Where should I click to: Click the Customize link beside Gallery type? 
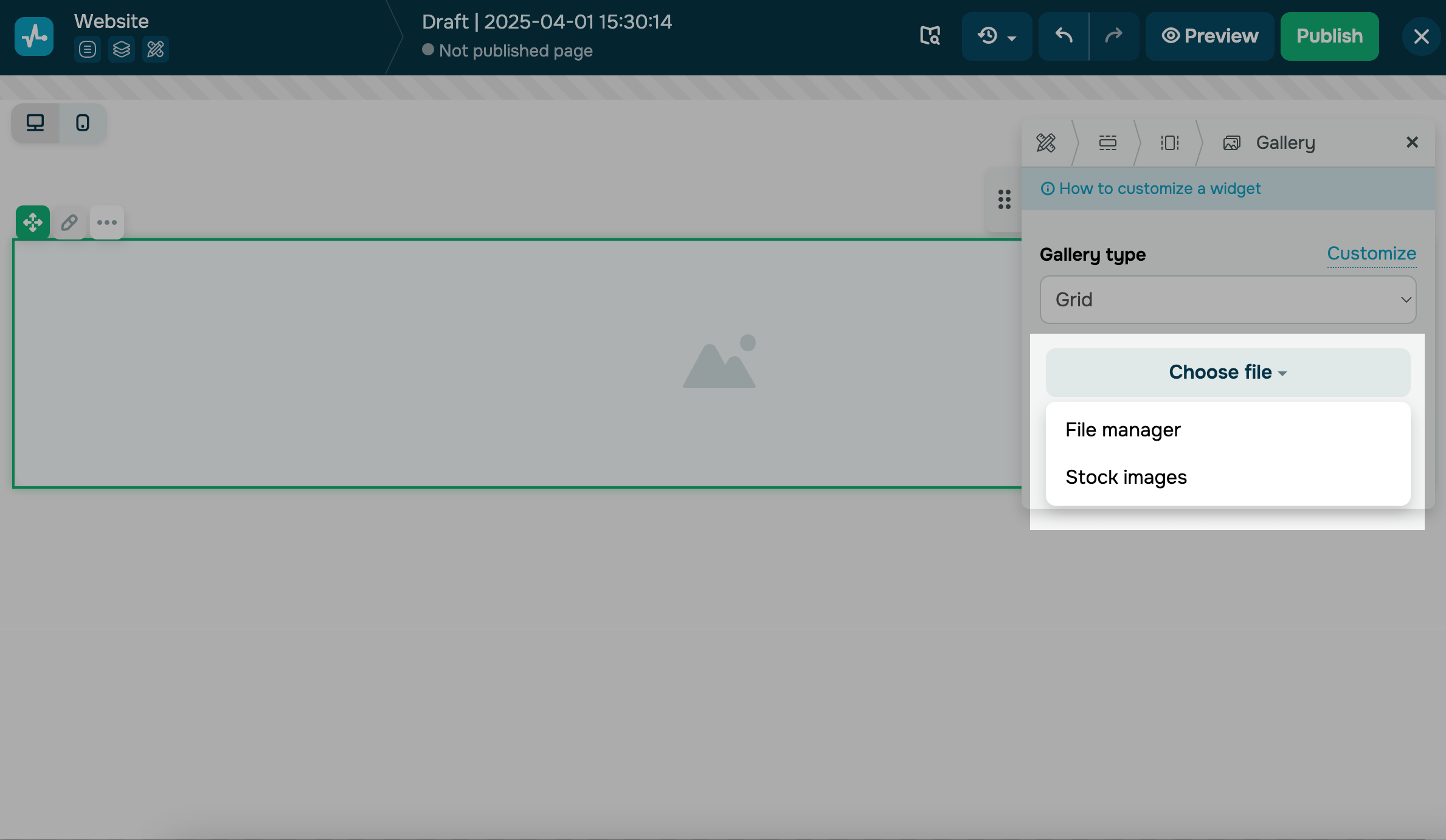[1371, 253]
